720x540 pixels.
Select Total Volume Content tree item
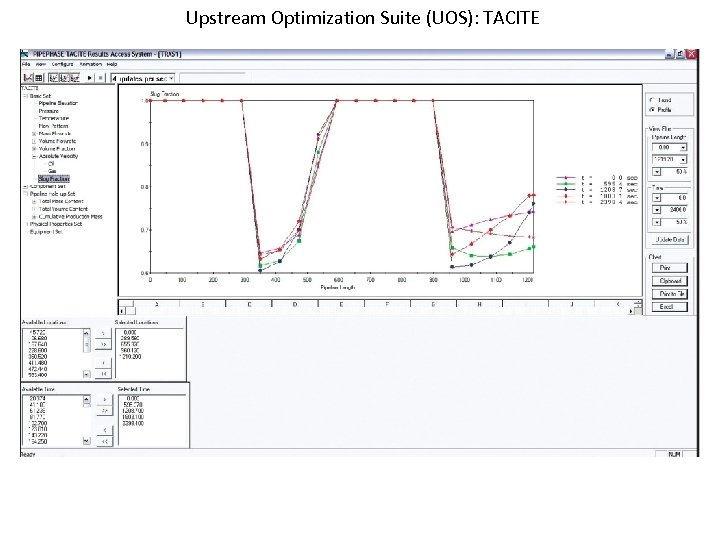[x=63, y=209]
